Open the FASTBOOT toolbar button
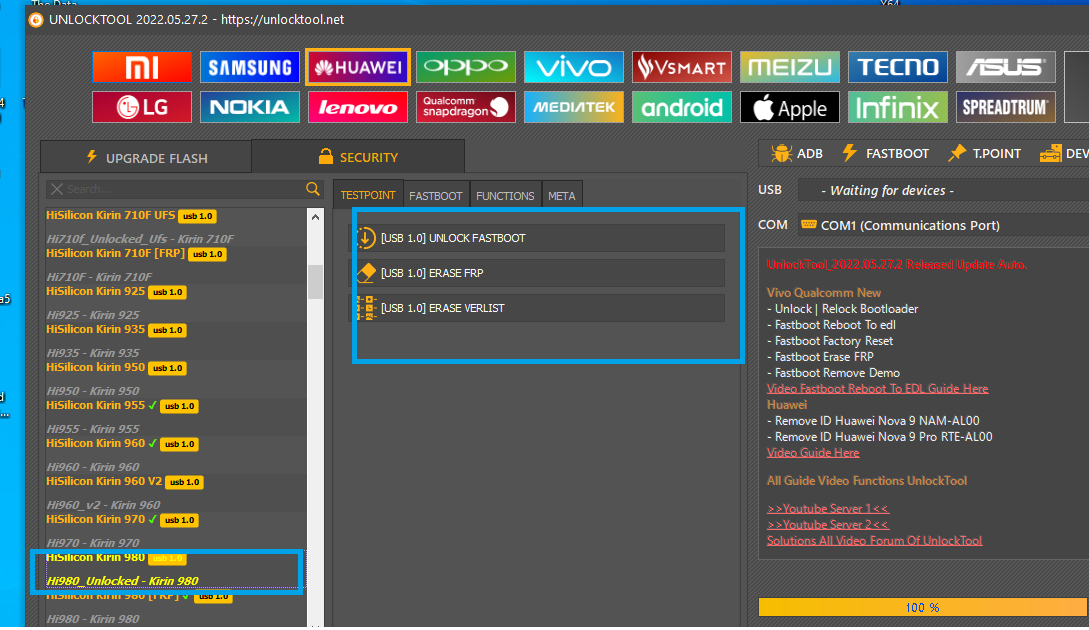This screenshot has width=1089, height=630. tap(886, 154)
